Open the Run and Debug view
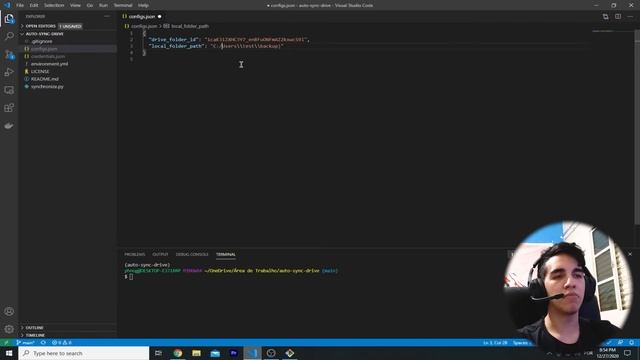The image size is (640, 360). pyautogui.click(x=9, y=72)
